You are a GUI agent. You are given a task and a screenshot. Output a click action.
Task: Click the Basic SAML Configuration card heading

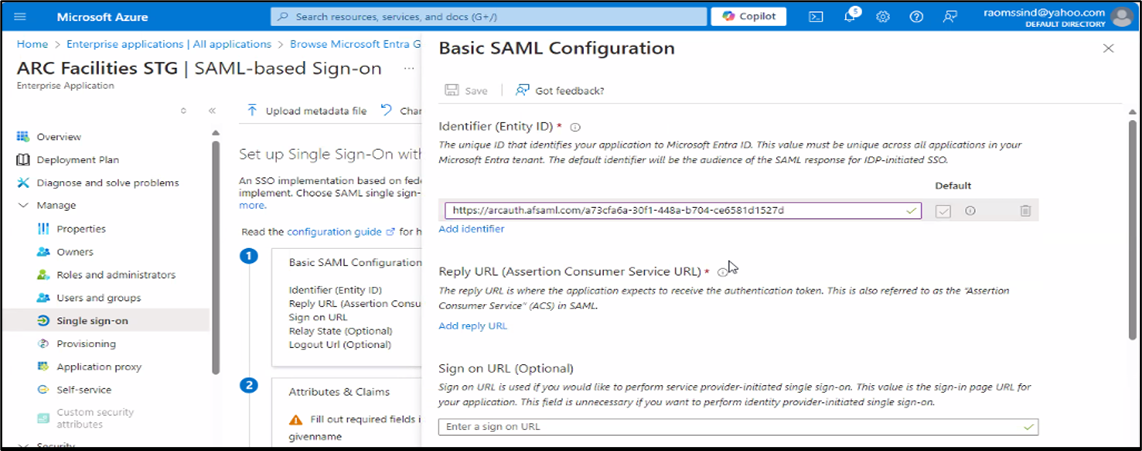pos(355,262)
